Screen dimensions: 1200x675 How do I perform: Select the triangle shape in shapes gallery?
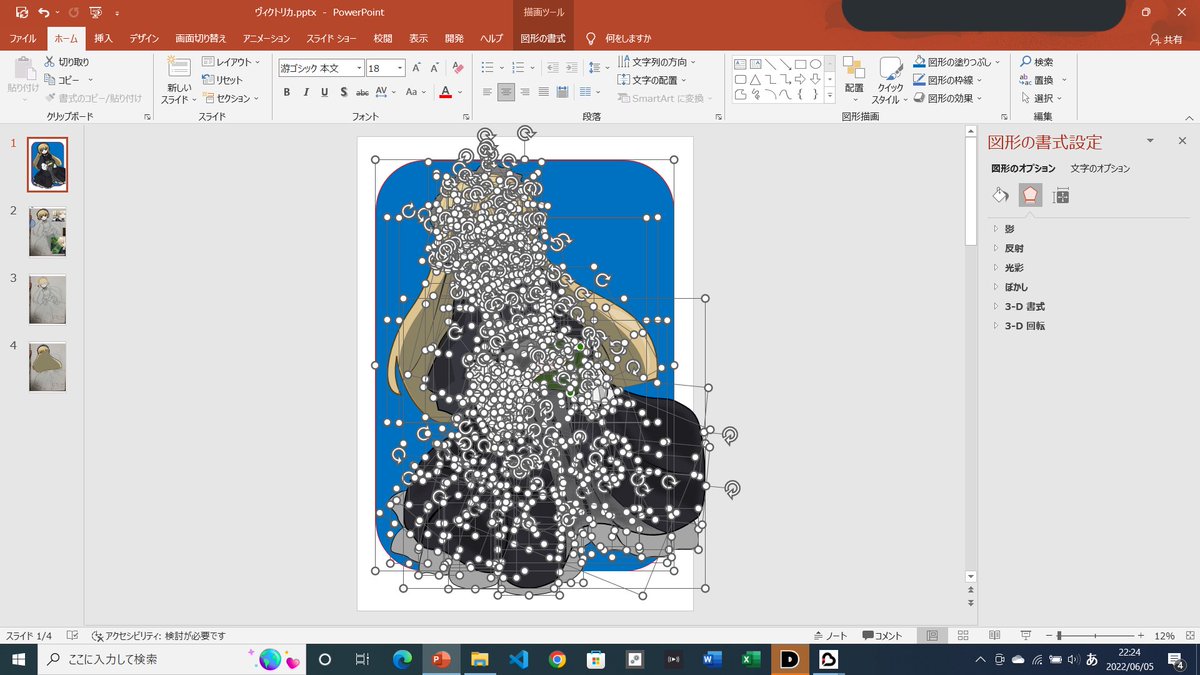coord(755,80)
